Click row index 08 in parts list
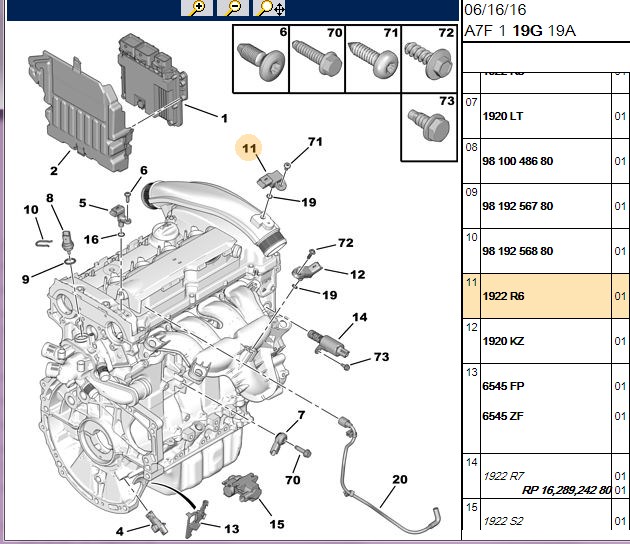This screenshot has width=630, height=544. (471, 147)
